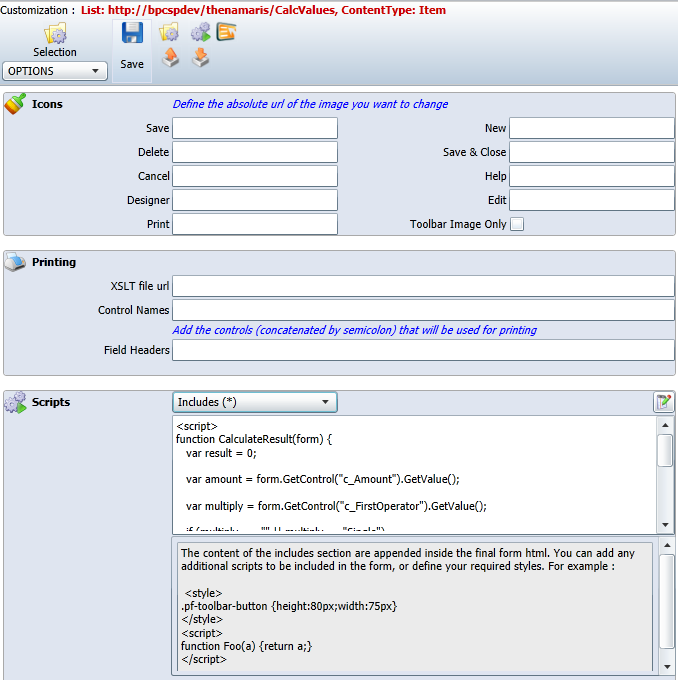Viewport: 678px width, 680px height.
Task: Click the script editor scrollbar thumb
Action: pyautogui.click(x=665, y=450)
